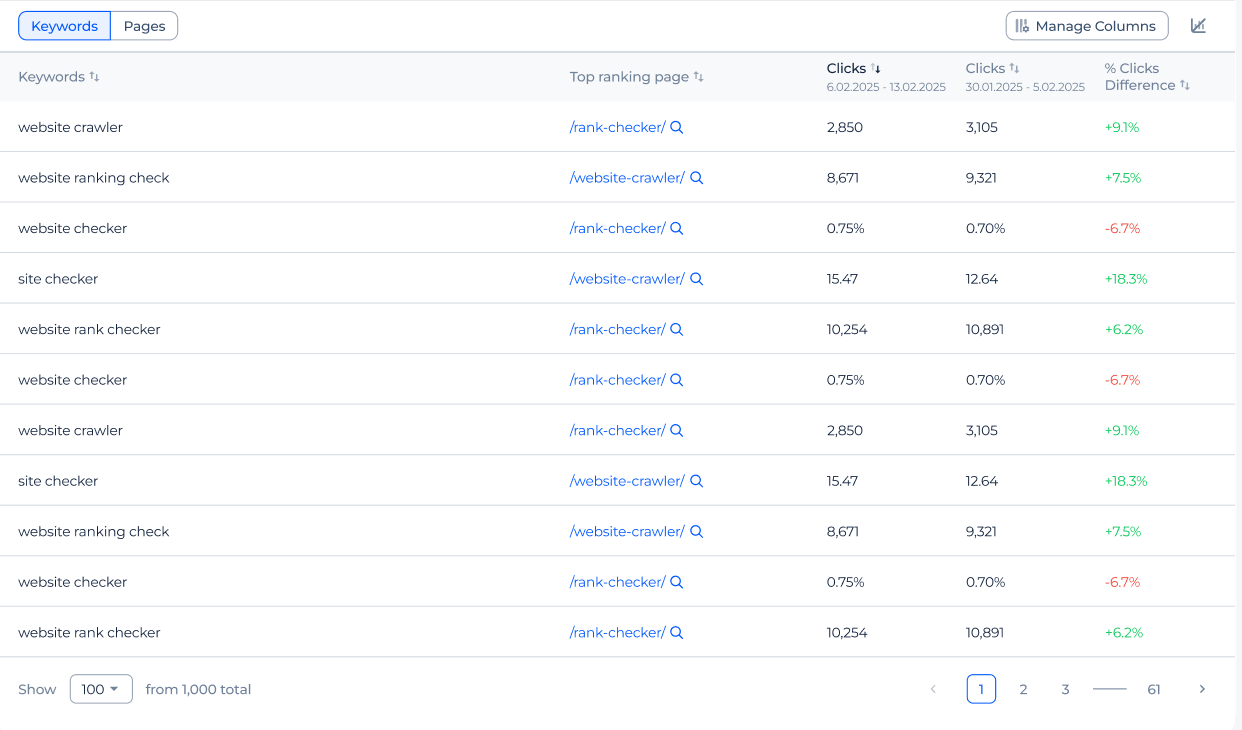Click the Keywords column header label
Screen dimensions: 1242x730
[51, 77]
